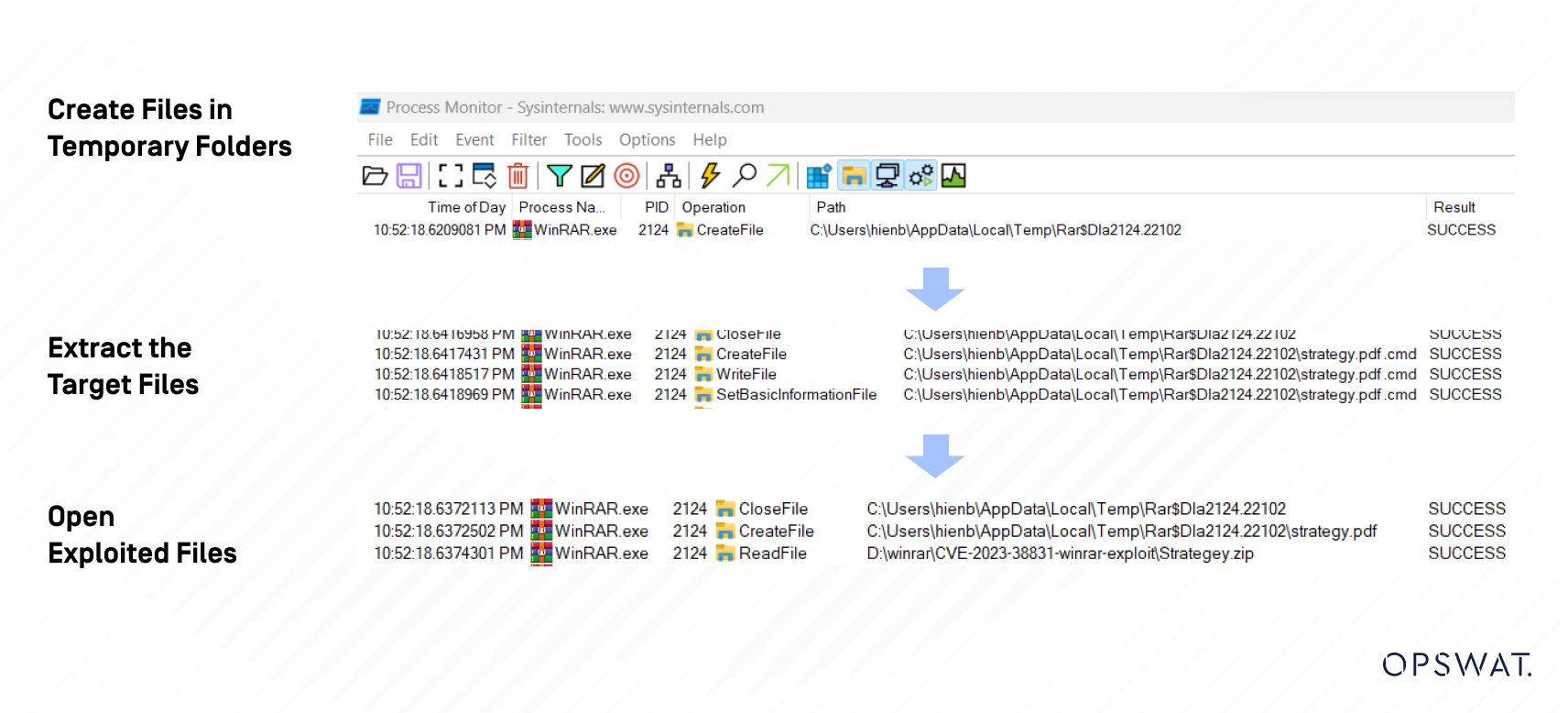This screenshot has height=713, width=1568.
Task: Click the Open log folder icon
Action: [375, 175]
